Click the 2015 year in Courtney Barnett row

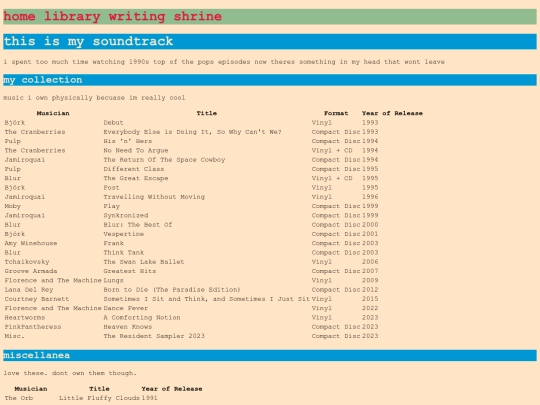370,299
